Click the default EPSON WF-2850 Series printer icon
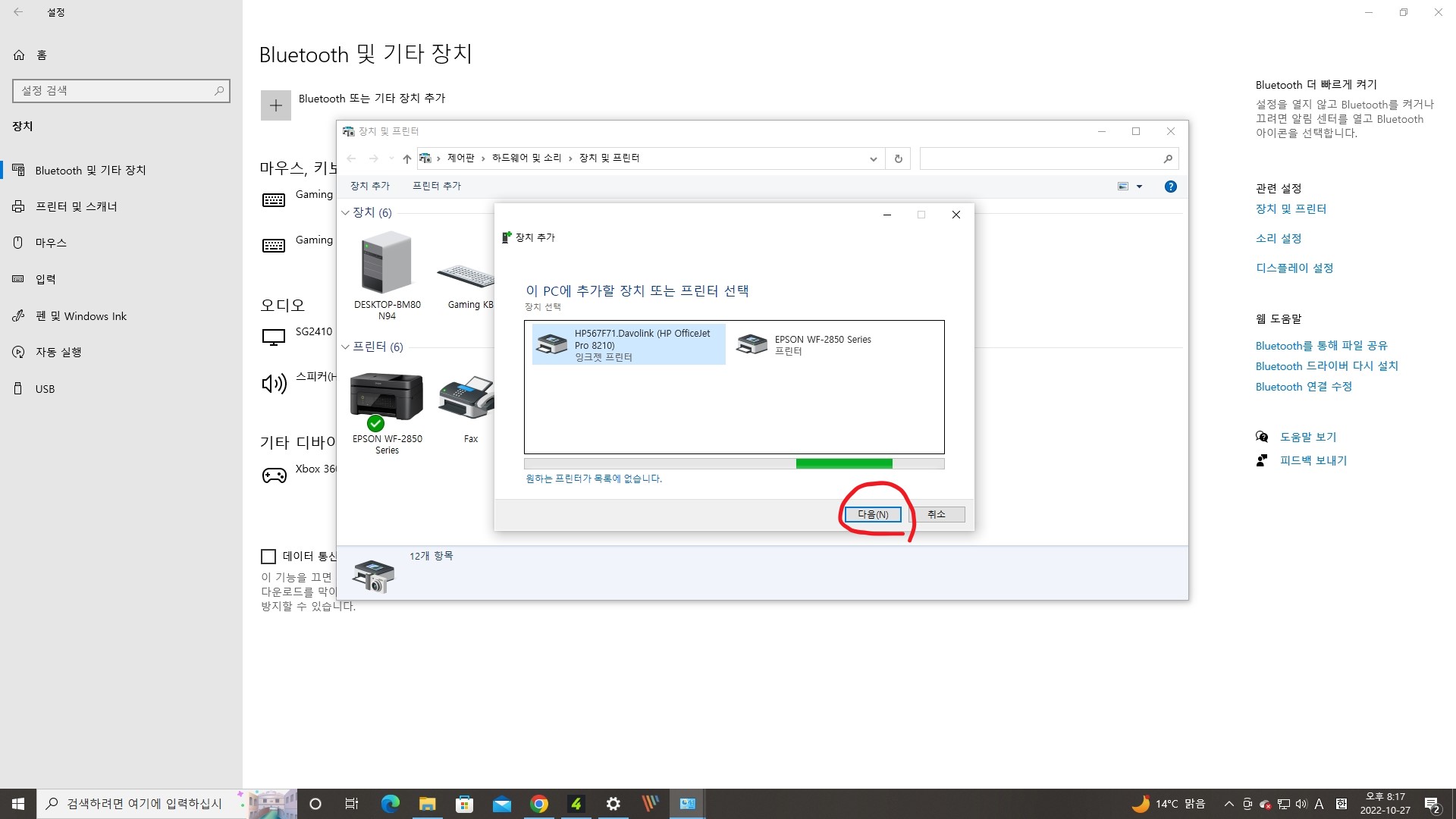This screenshot has height=819, width=1456. (x=387, y=397)
